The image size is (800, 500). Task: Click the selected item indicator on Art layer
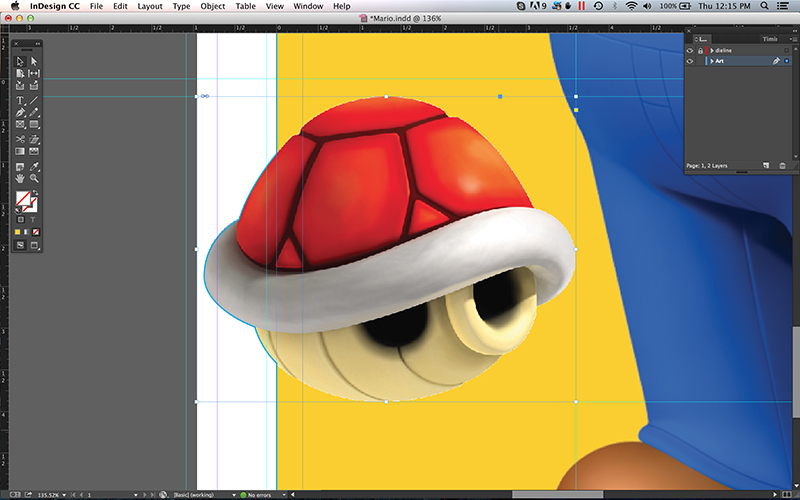click(786, 61)
